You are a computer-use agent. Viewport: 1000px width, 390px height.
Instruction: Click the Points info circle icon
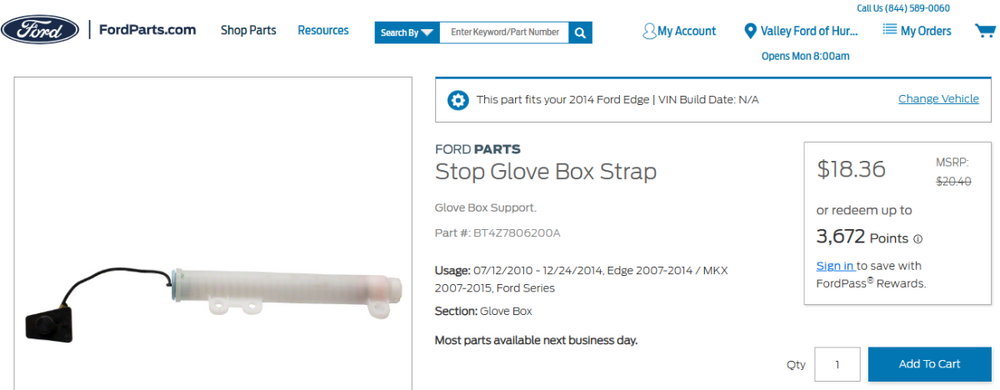click(x=918, y=240)
